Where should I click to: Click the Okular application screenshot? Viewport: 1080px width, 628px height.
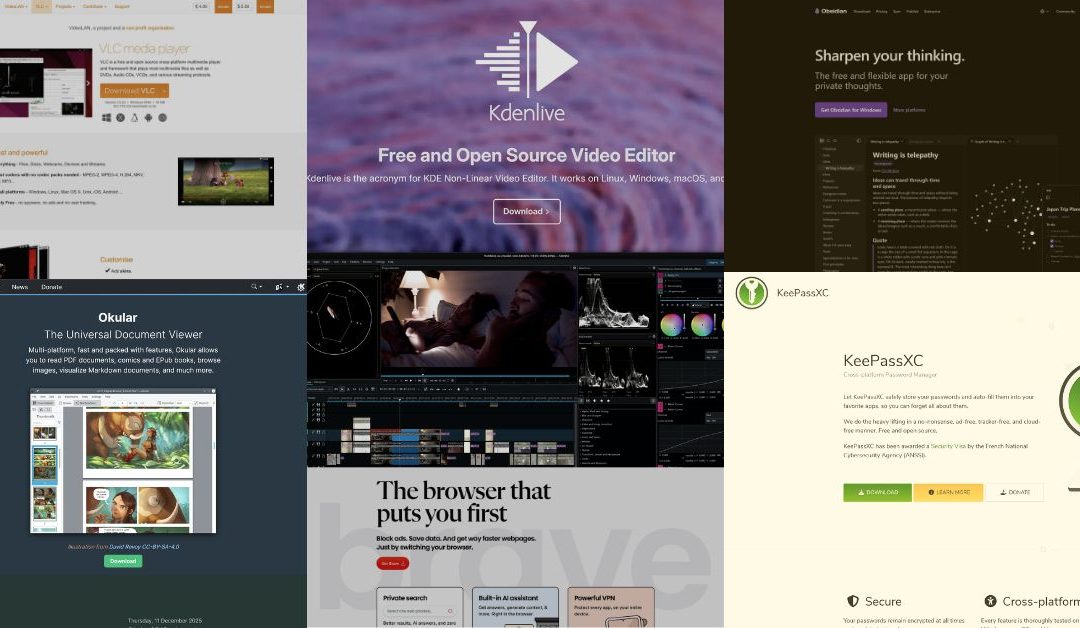click(123, 461)
